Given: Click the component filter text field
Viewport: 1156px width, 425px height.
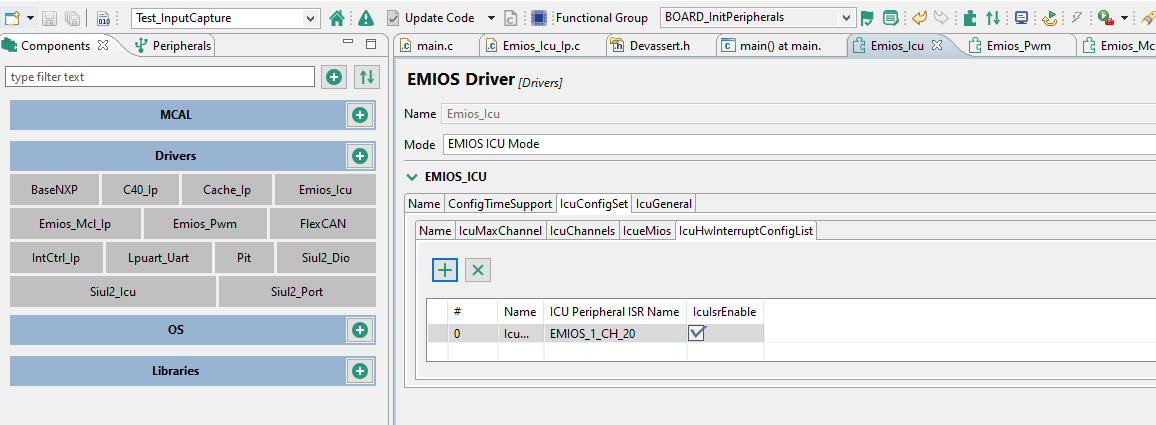Looking at the screenshot, I should point(160,77).
